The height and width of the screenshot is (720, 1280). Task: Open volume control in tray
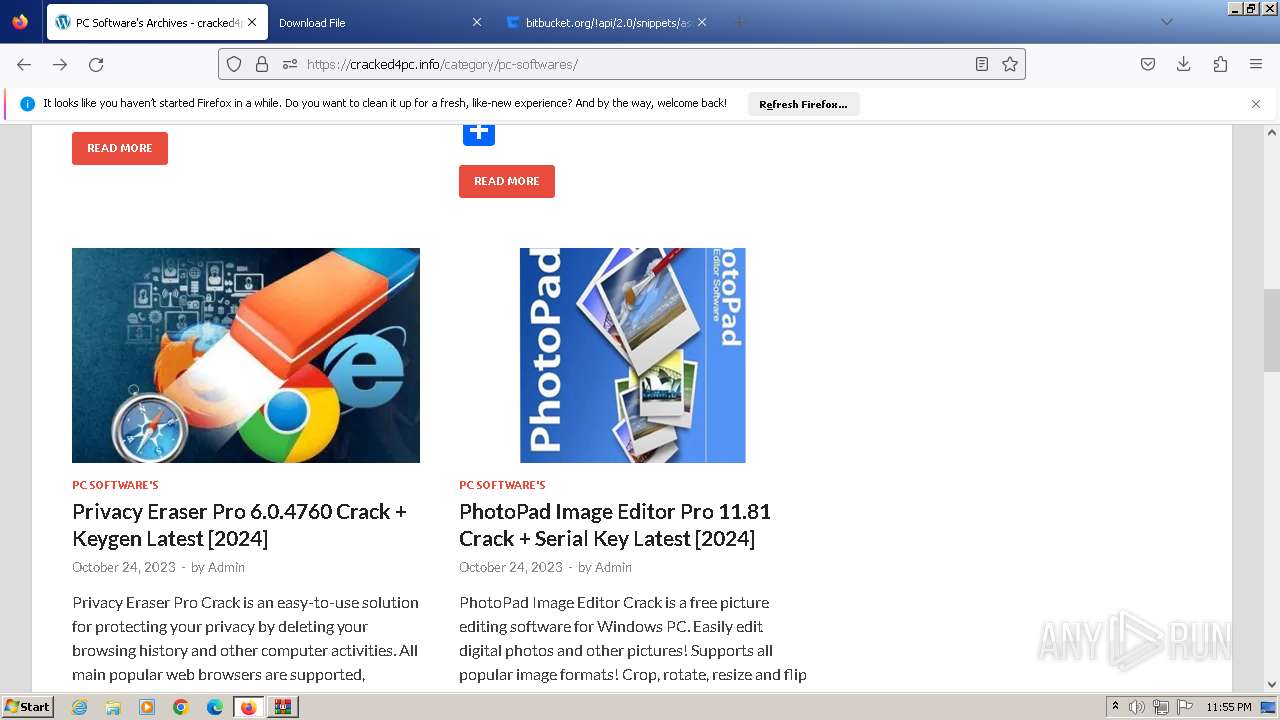point(1137,707)
